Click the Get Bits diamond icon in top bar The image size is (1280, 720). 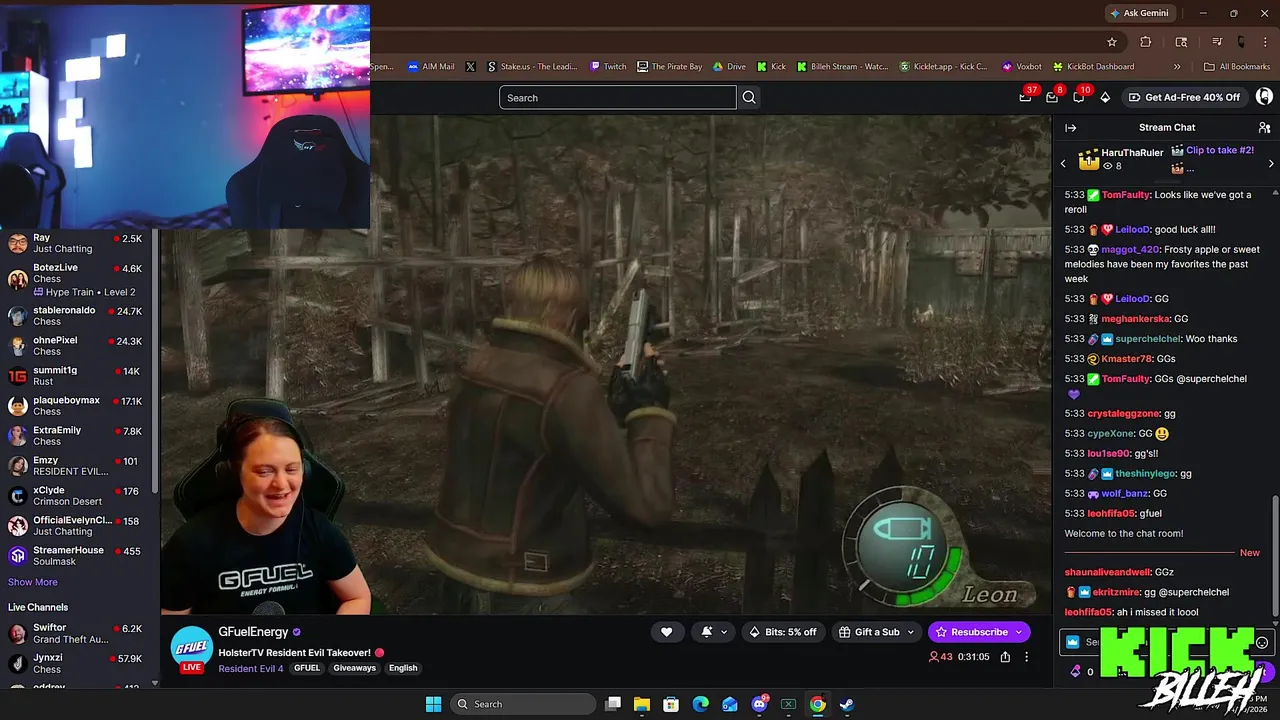[1105, 97]
